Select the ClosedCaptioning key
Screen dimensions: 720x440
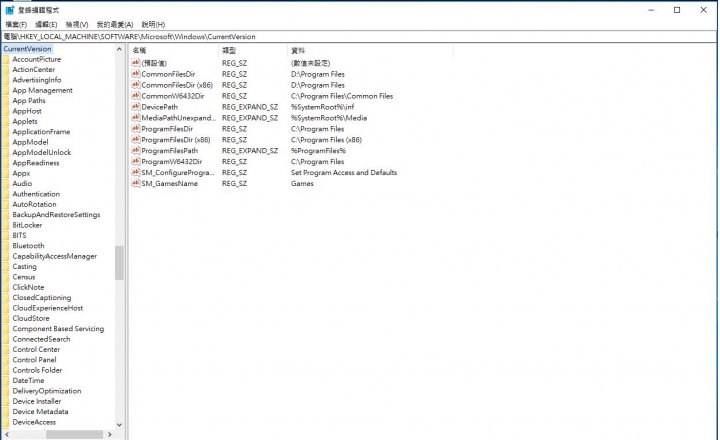pyautogui.click(x=42, y=298)
